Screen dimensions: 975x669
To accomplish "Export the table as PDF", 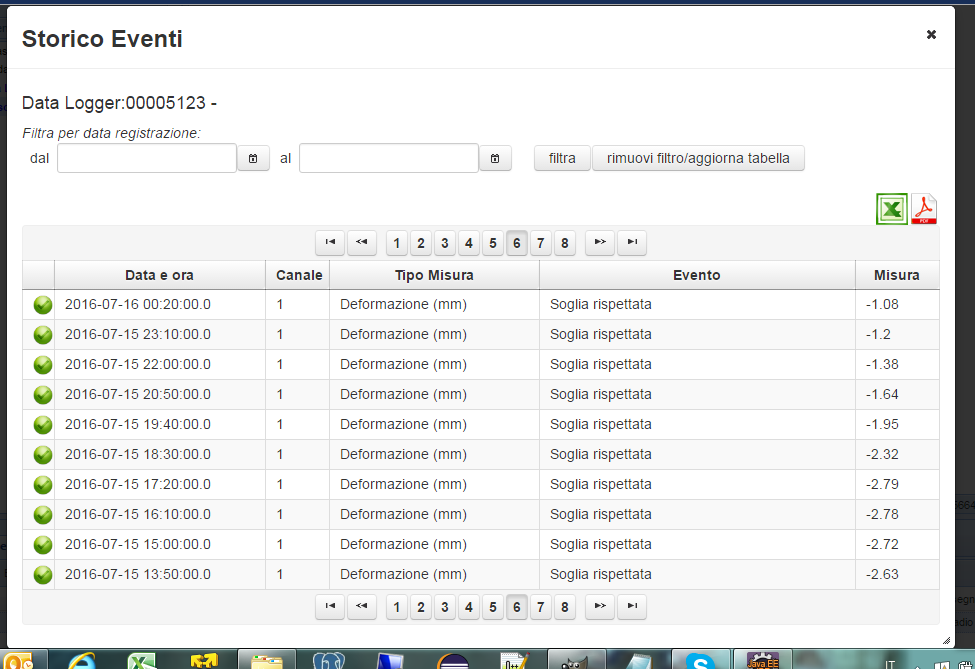I will pyautogui.click(x=924, y=209).
